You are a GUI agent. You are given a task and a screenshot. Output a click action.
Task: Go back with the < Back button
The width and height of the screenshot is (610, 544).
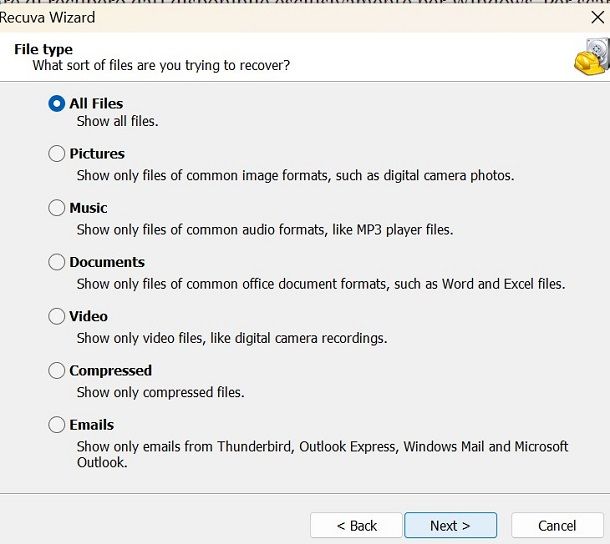pyautogui.click(x=356, y=525)
